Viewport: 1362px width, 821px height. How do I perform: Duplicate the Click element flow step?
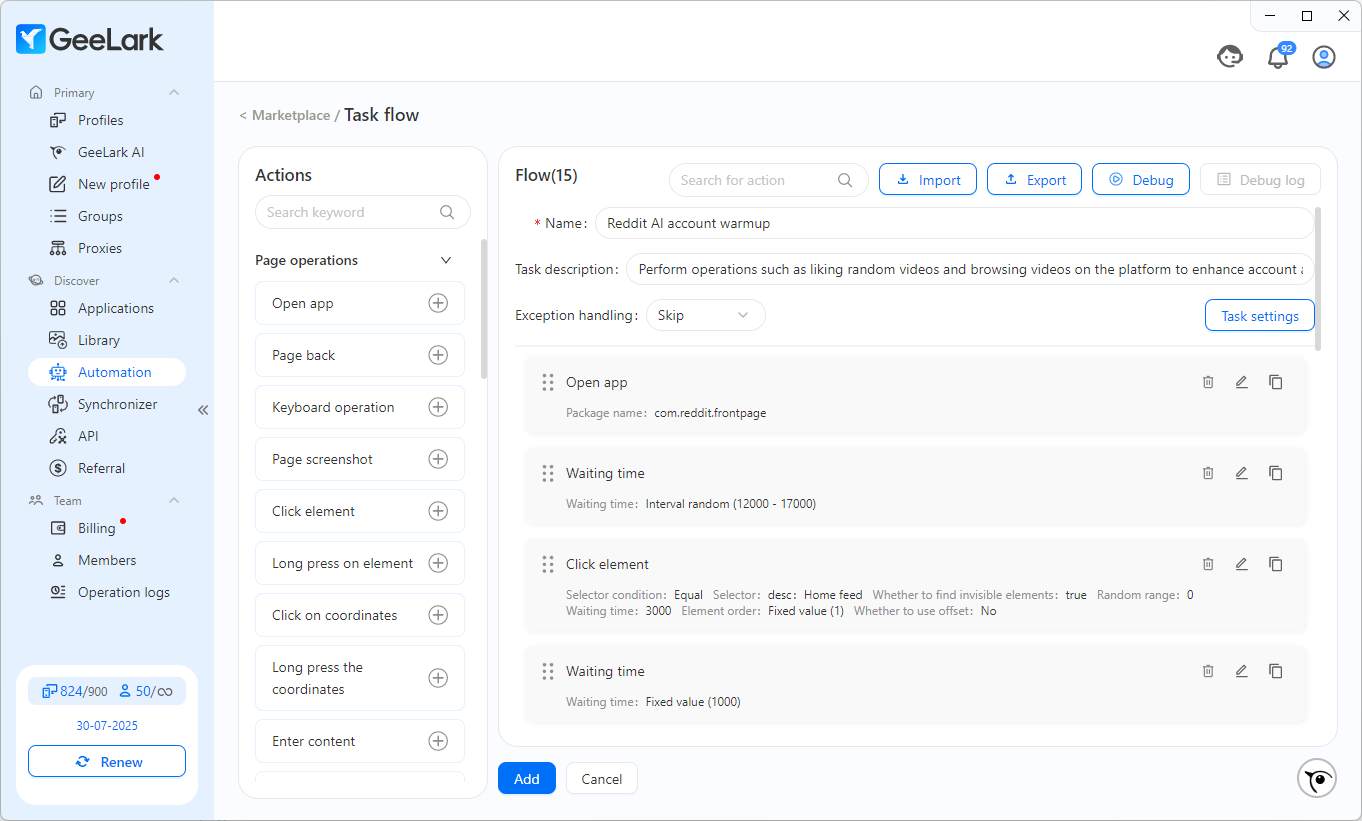coord(1276,564)
